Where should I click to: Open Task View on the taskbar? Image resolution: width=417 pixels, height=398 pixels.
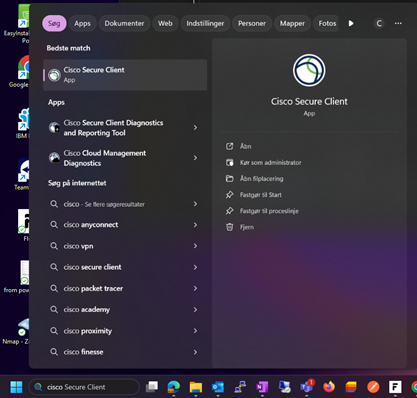152,387
